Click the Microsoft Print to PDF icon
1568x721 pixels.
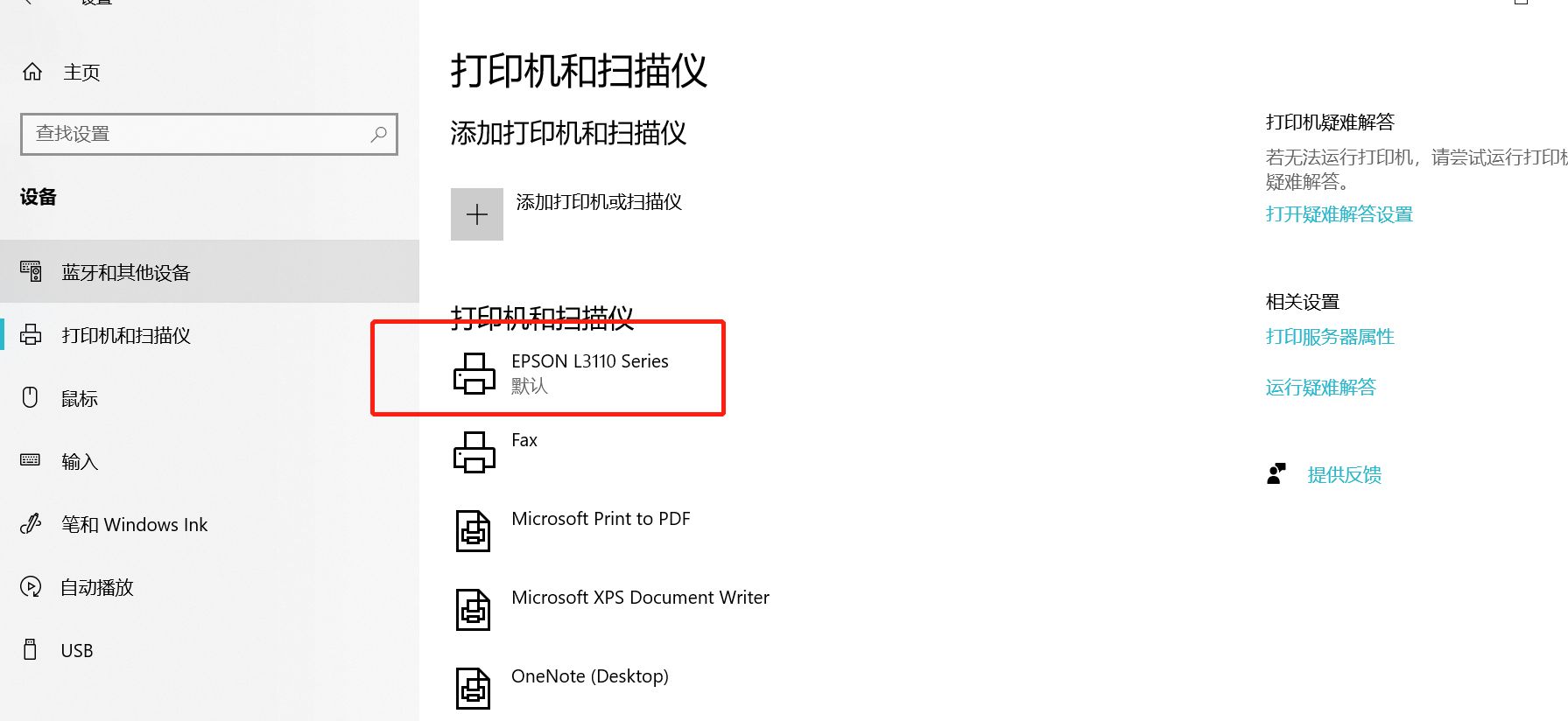473,531
